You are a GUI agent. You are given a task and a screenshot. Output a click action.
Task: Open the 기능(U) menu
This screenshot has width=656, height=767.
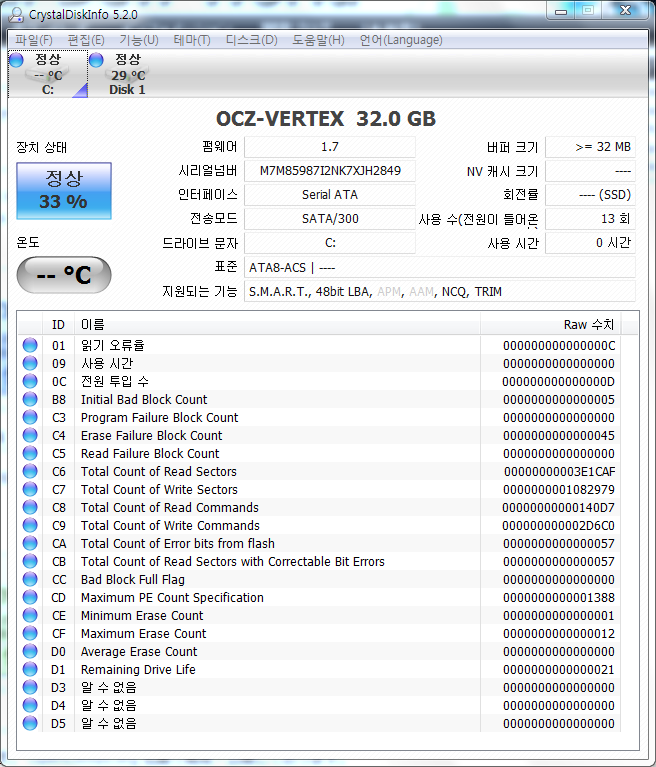pos(139,40)
